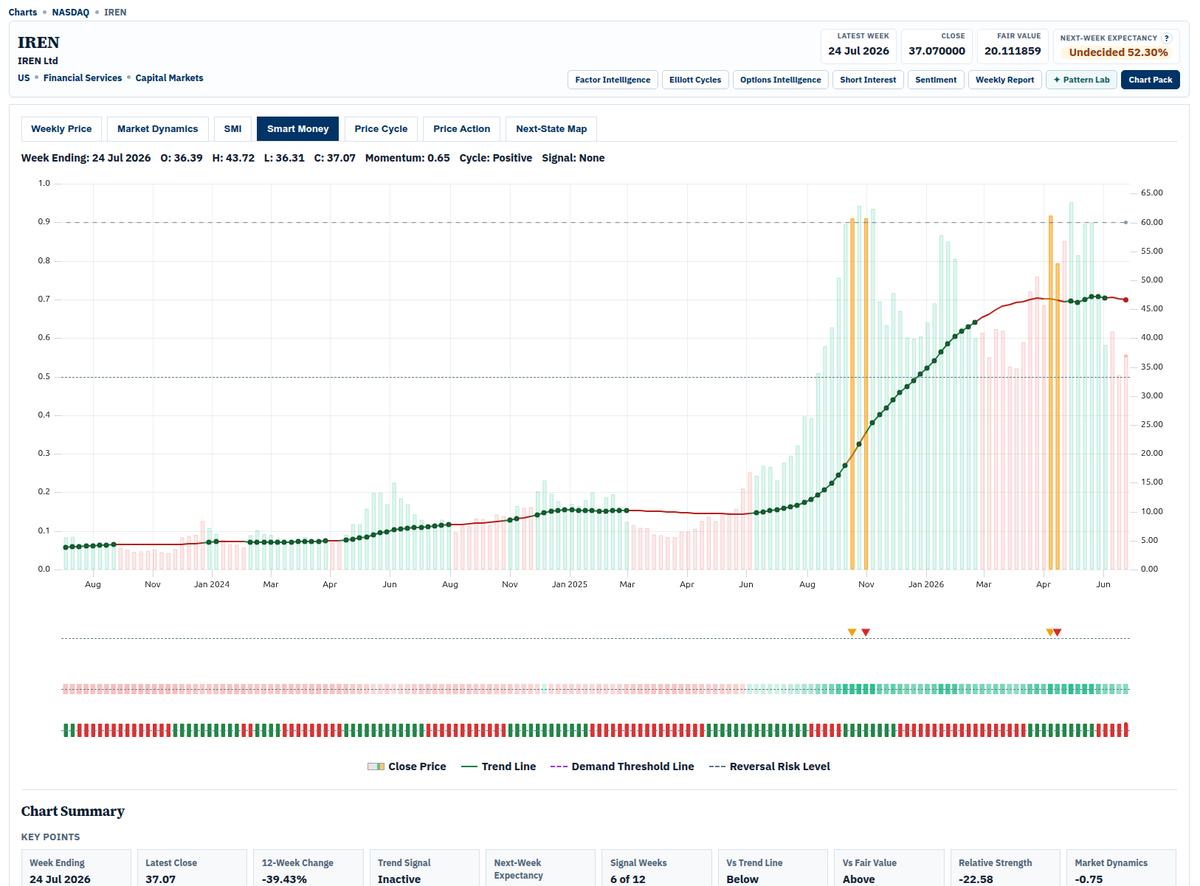Viewport: 1200px width, 886px height.
Task: Click the Signal: None readout
Action: click(x=573, y=158)
